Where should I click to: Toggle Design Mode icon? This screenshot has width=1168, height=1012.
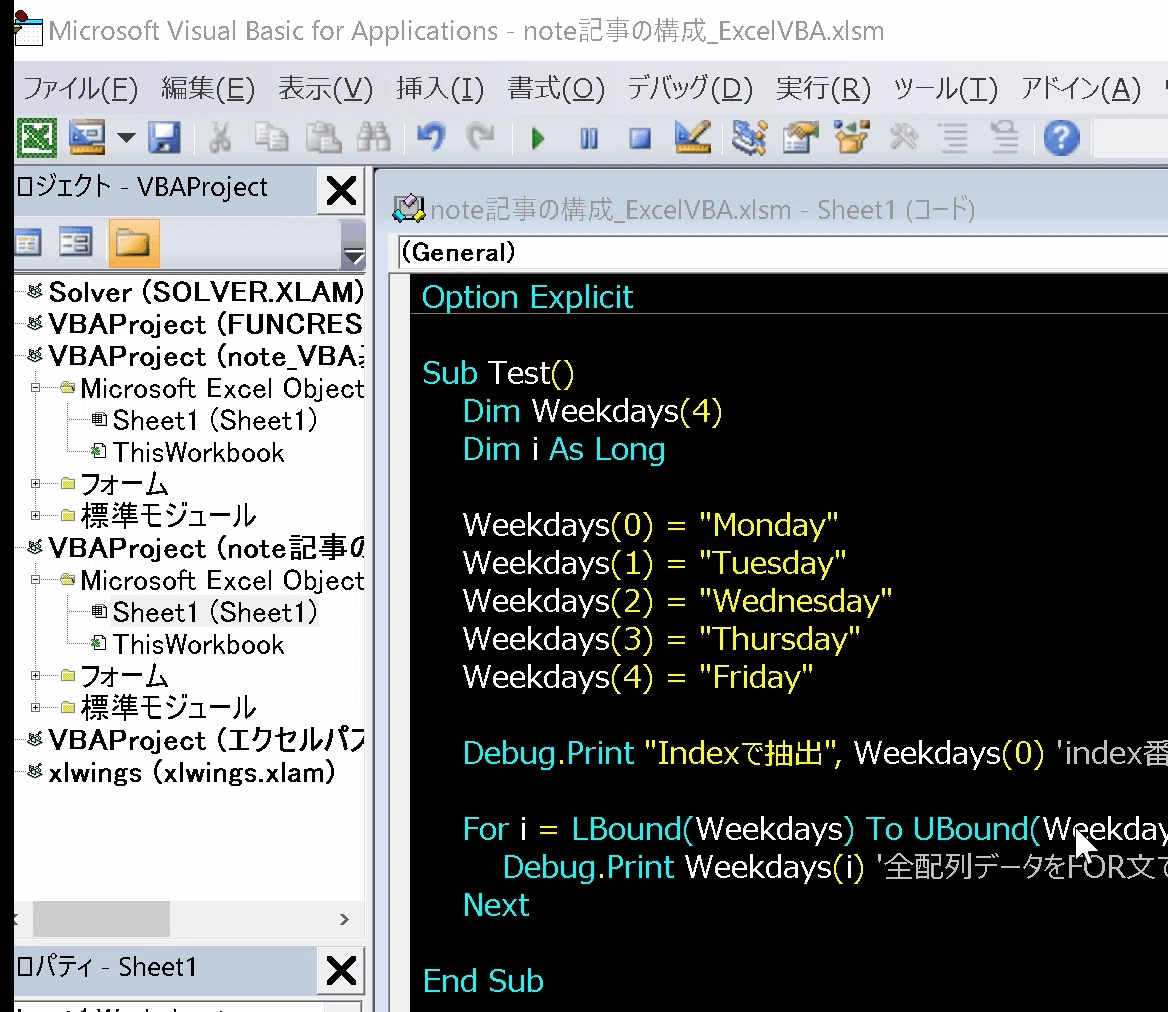point(692,138)
